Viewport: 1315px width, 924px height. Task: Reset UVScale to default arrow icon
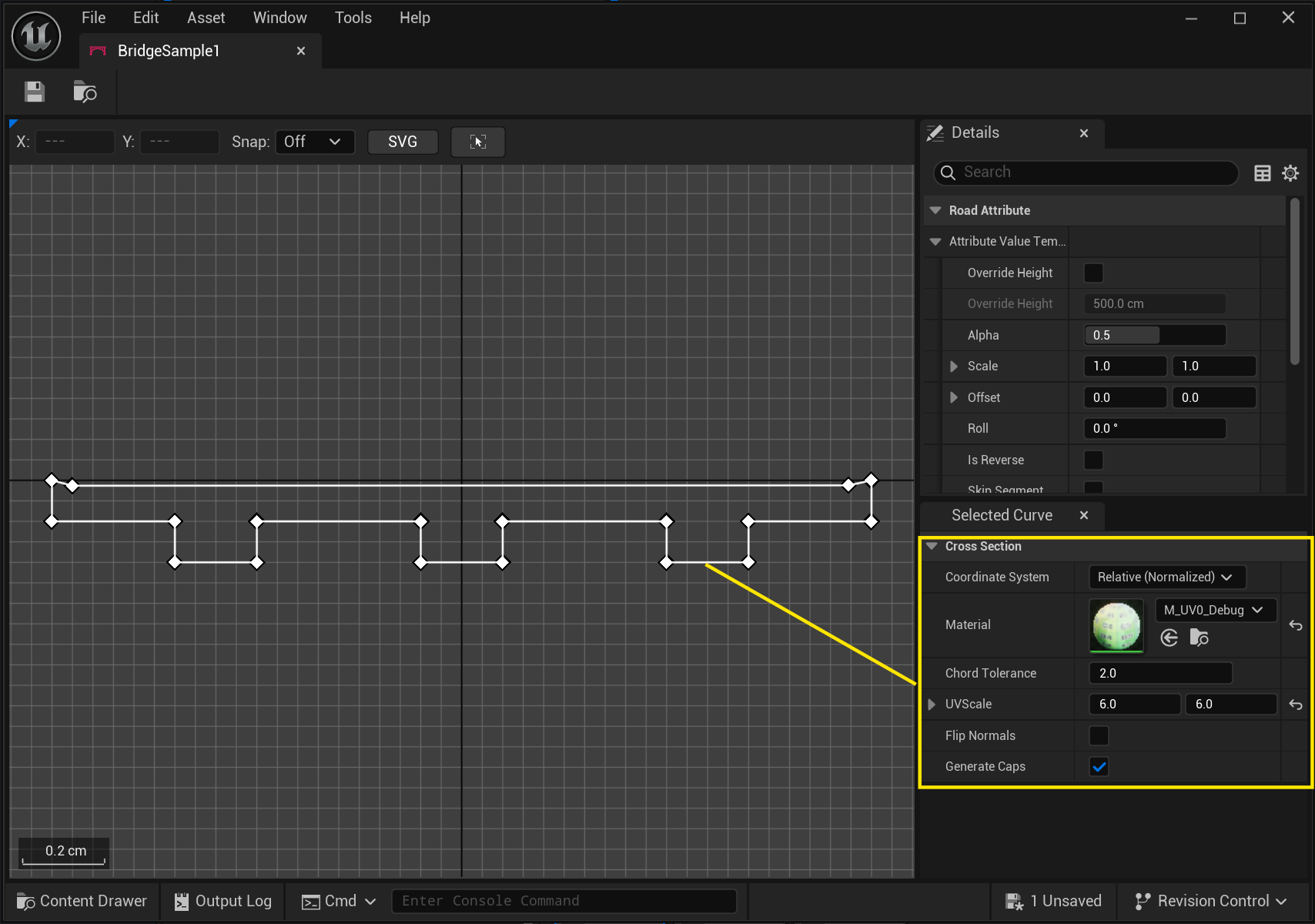1296,705
